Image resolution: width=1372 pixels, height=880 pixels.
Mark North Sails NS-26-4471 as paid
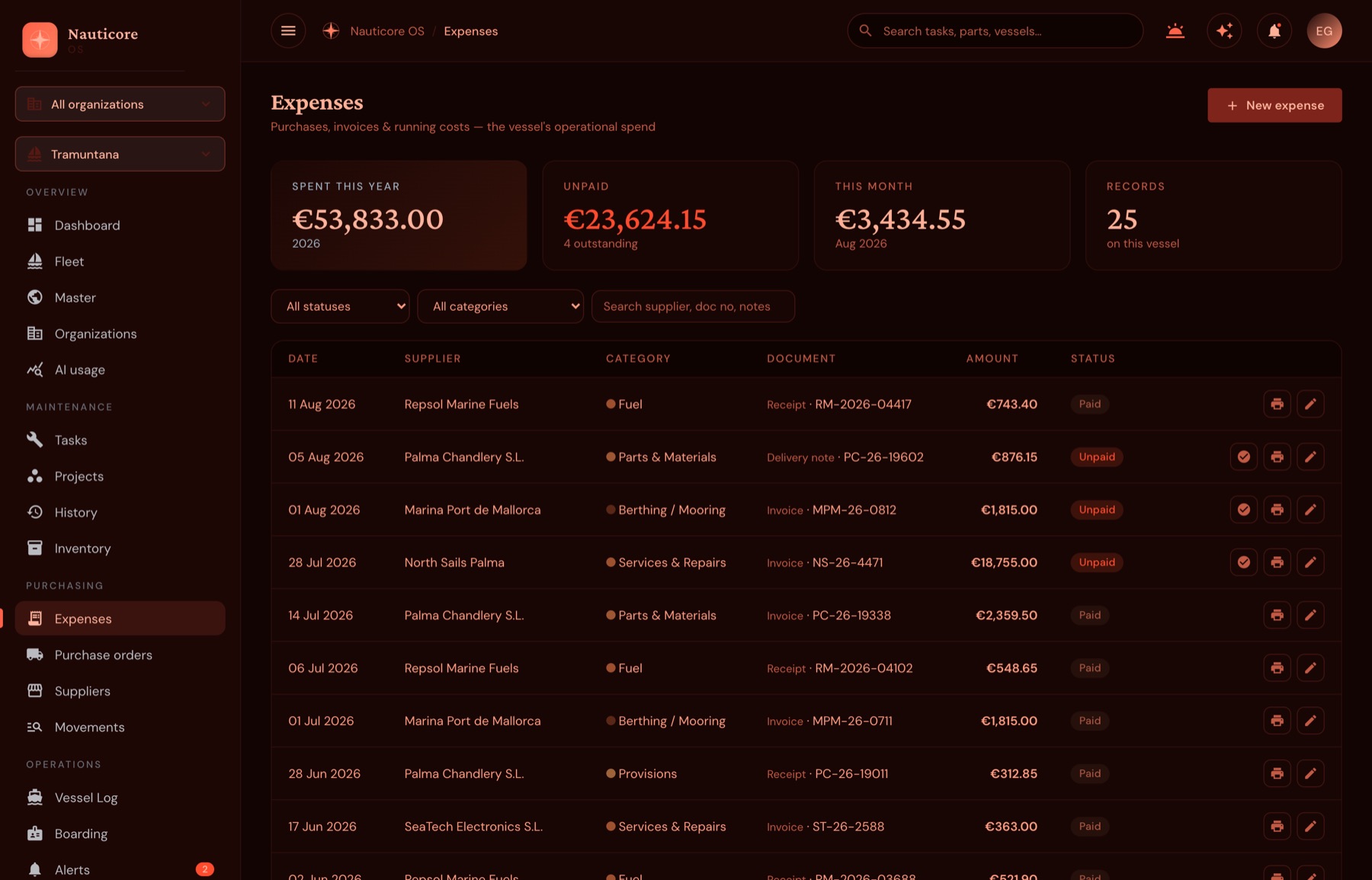pyautogui.click(x=1243, y=562)
